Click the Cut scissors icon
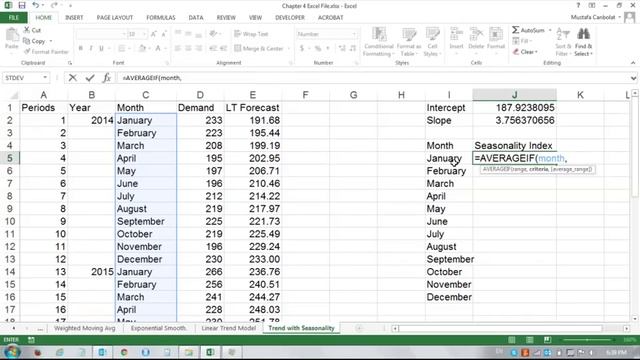Image resolution: width=640 pixels, height=360 pixels. 27,30
